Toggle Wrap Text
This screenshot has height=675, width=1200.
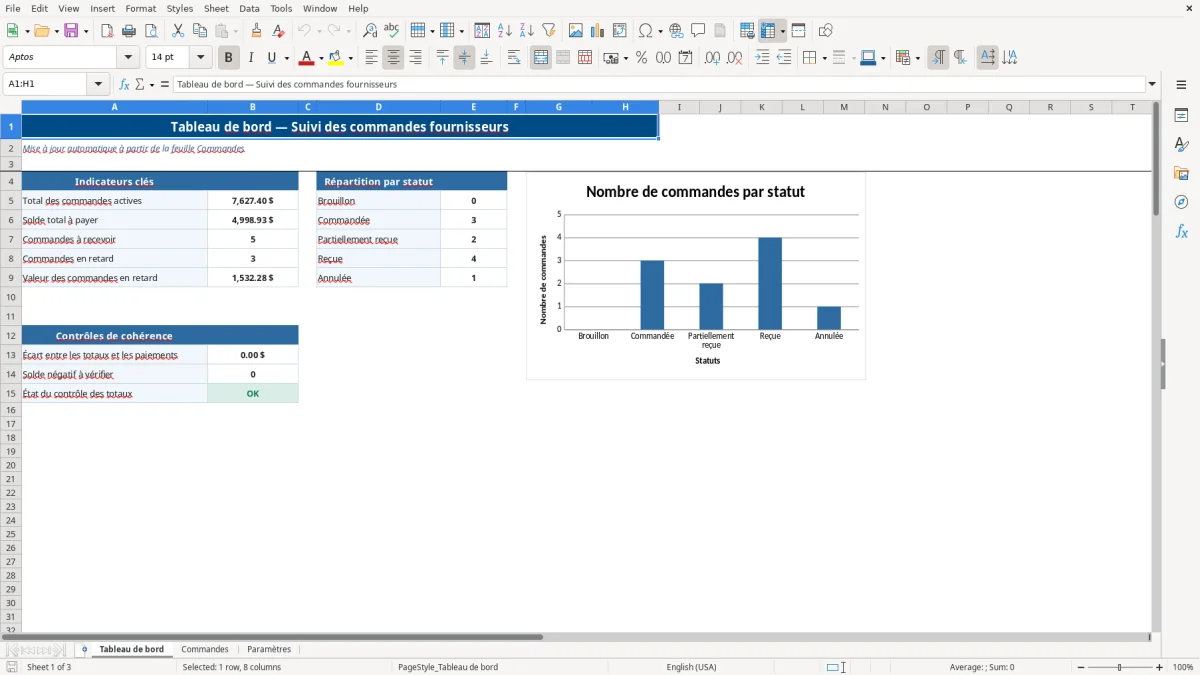click(x=514, y=58)
